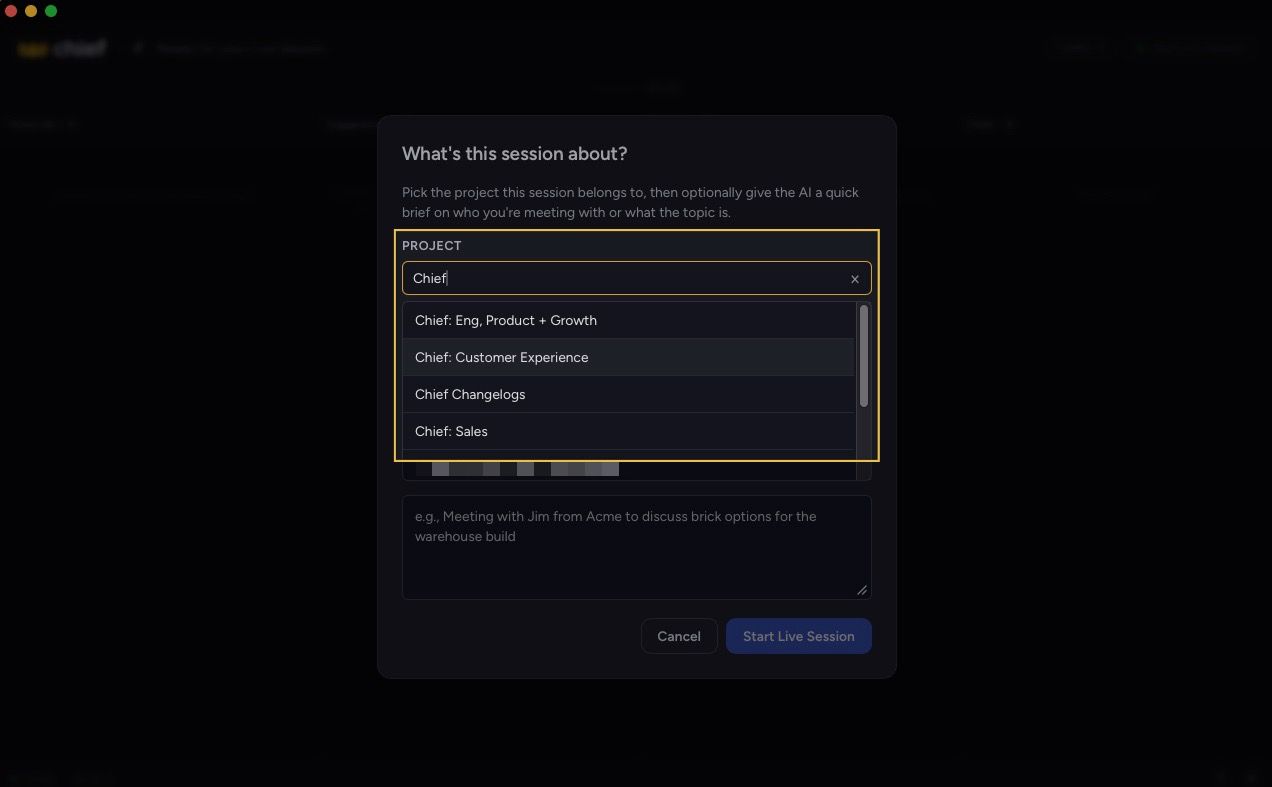
Task: Click into the session brief text area
Action: [x=636, y=547]
